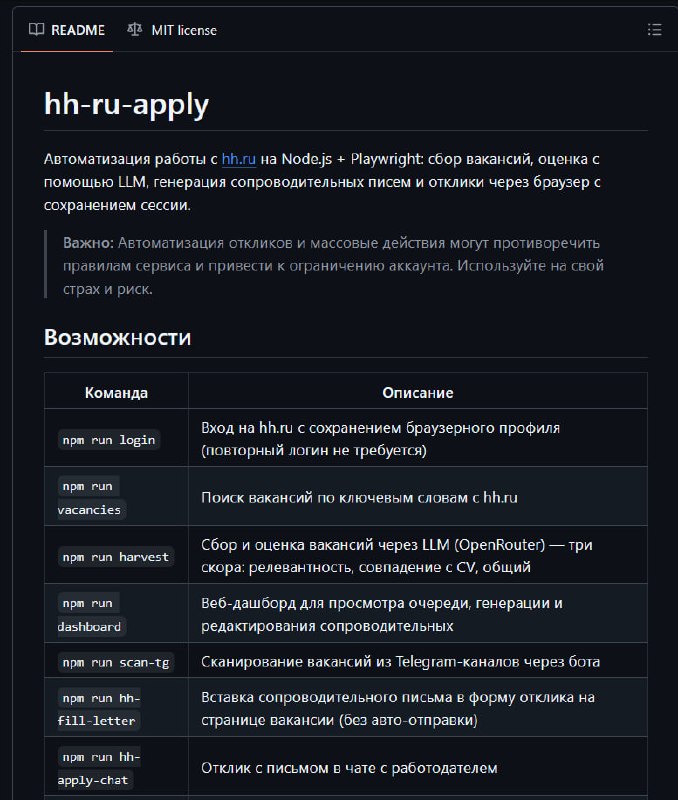Open the outline list icon
This screenshot has height=800, width=678.
click(655, 30)
